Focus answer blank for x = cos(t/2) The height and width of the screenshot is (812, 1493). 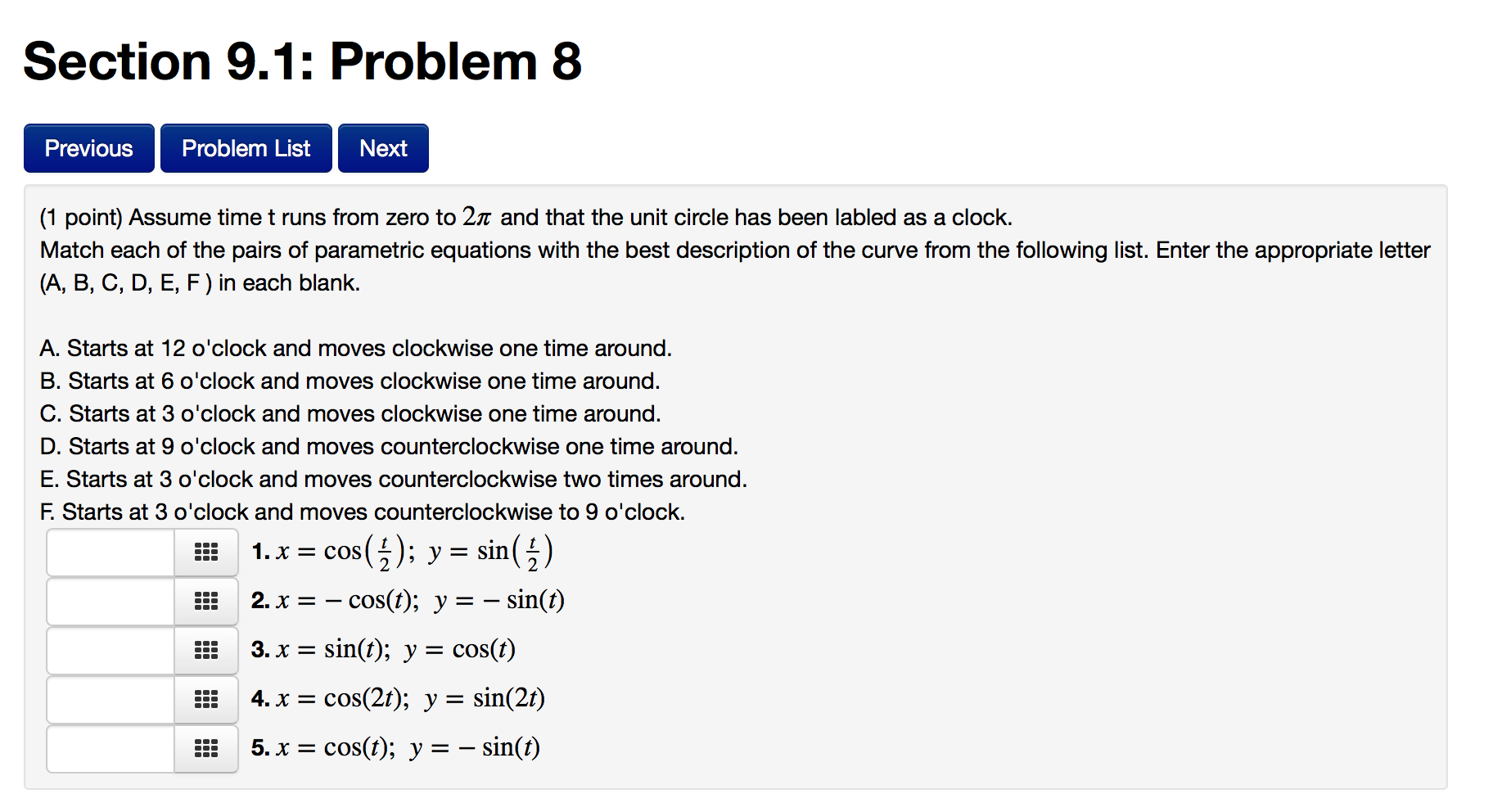point(111,553)
